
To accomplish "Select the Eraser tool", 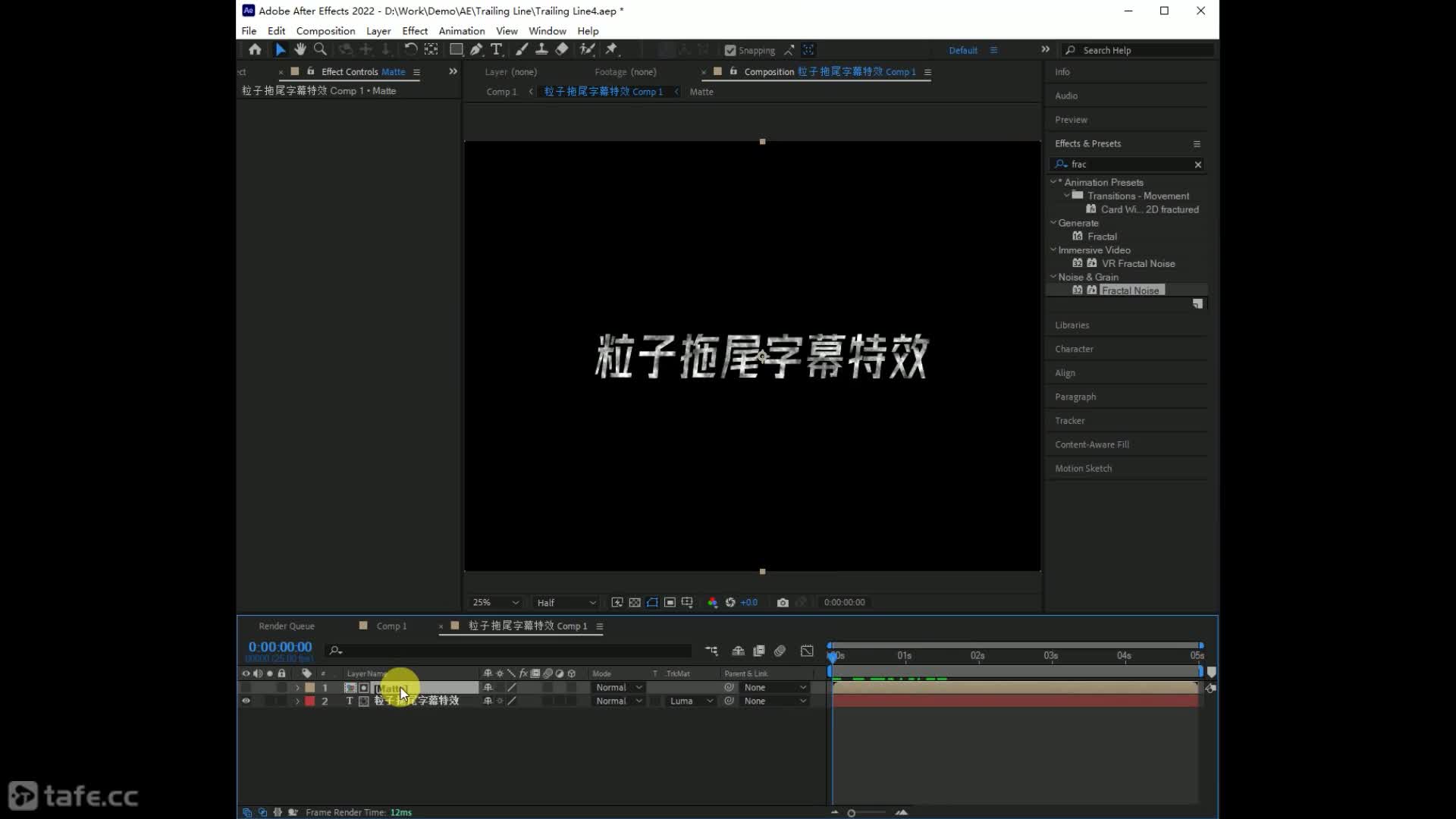I will pyautogui.click(x=562, y=49).
